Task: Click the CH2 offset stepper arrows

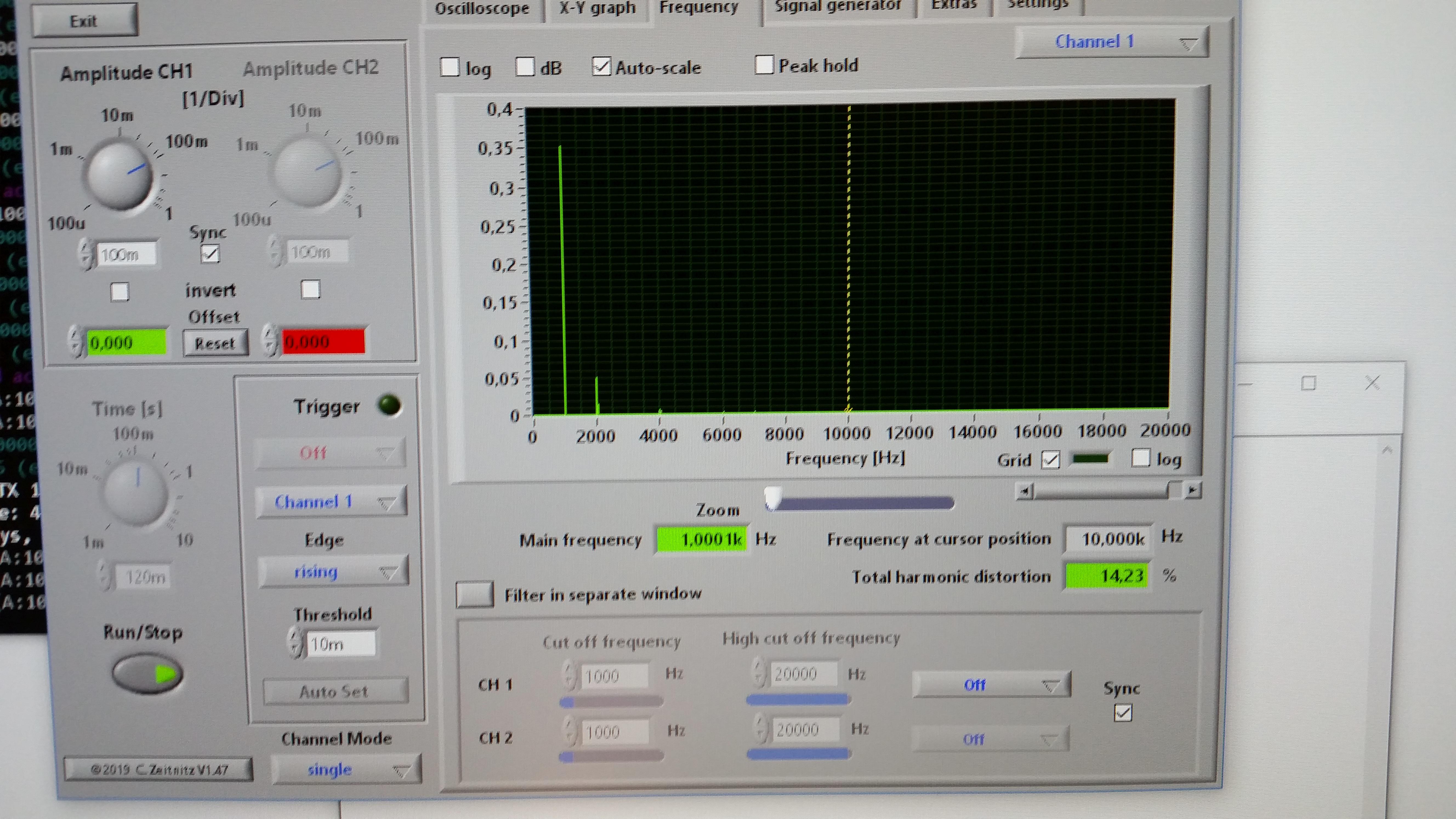Action: pyautogui.click(x=271, y=341)
